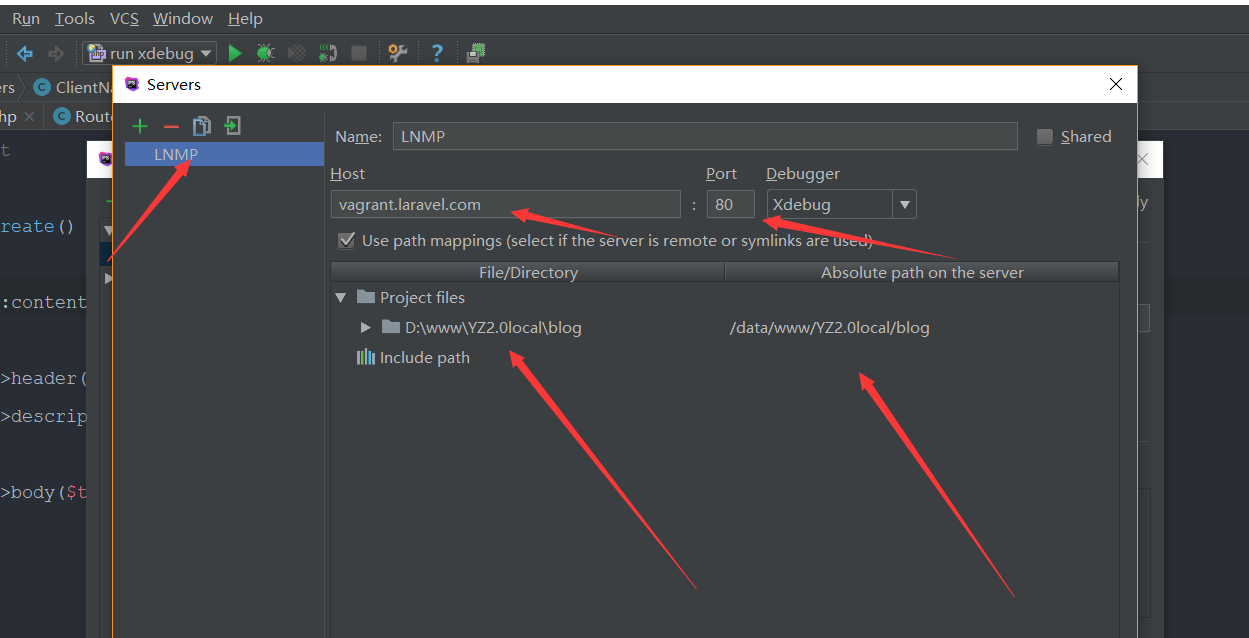The height and width of the screenshot is (638, 1249).
Task: Click the folder icon of D:\www\YZ2.0local\blog
Action: [391, 327]
